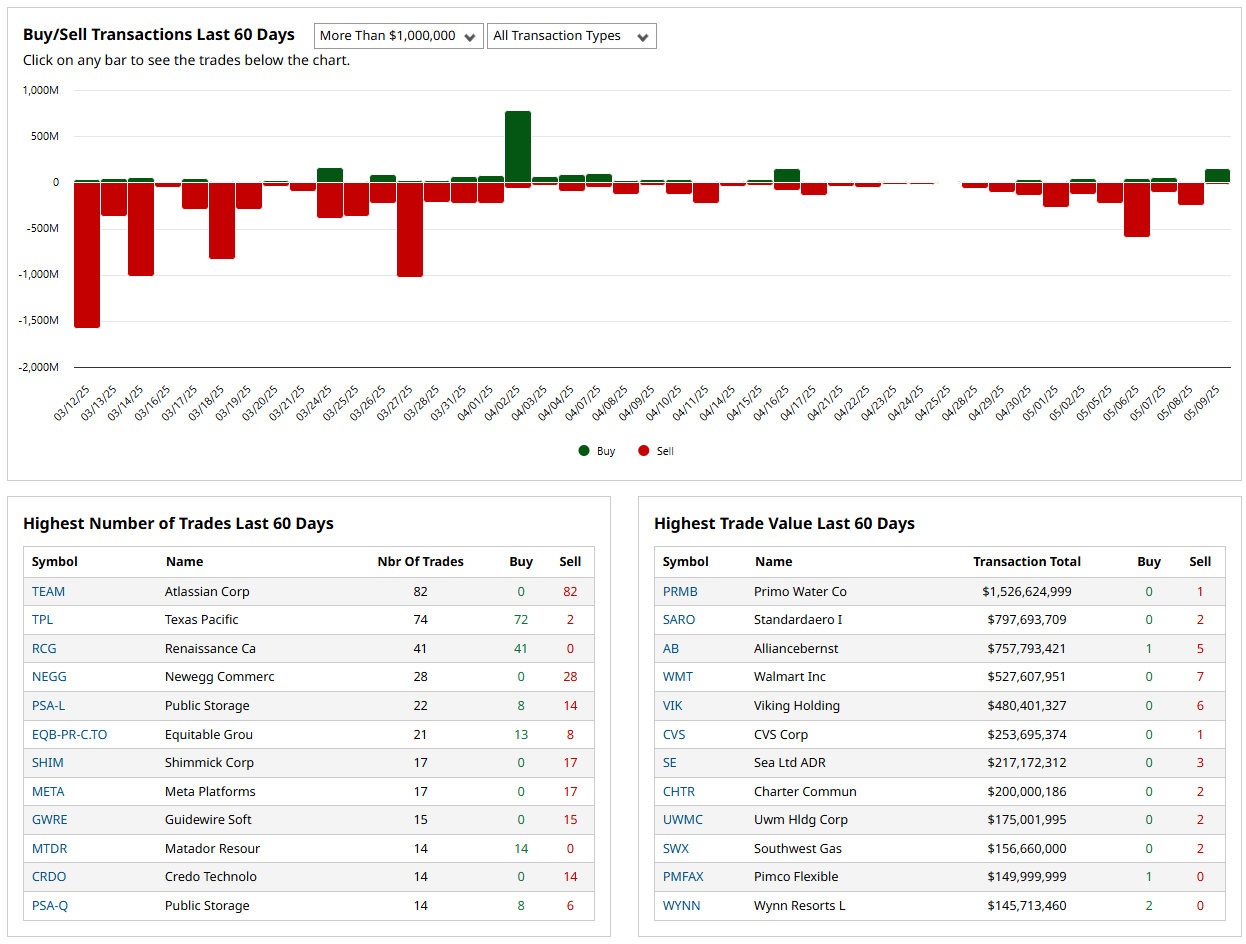Viewport: 1246px width, 944px height.
Task: Click the red sell bar for 03/18/25
Action: point(222,221)
